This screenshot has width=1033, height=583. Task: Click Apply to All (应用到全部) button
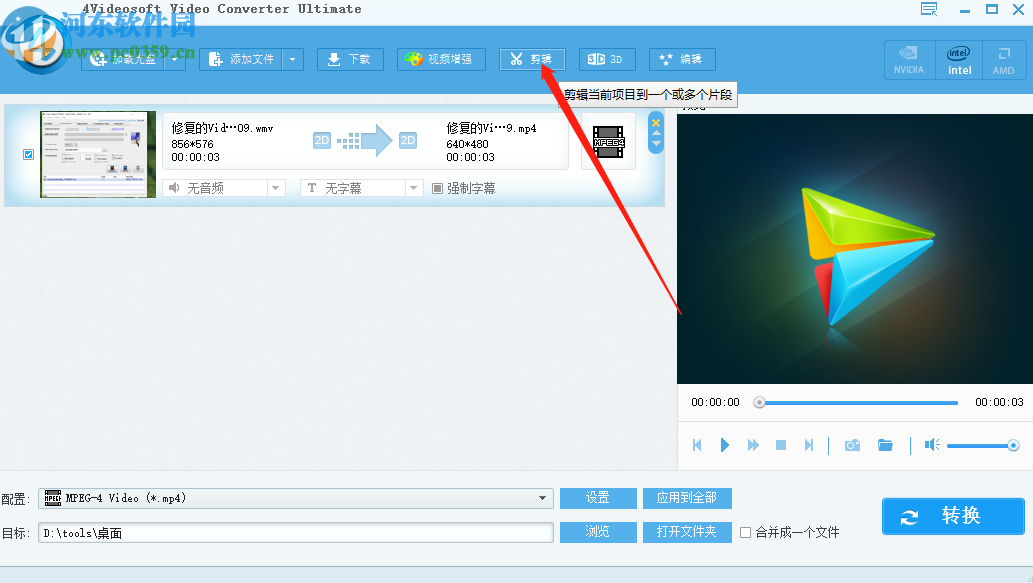(687, 498)
